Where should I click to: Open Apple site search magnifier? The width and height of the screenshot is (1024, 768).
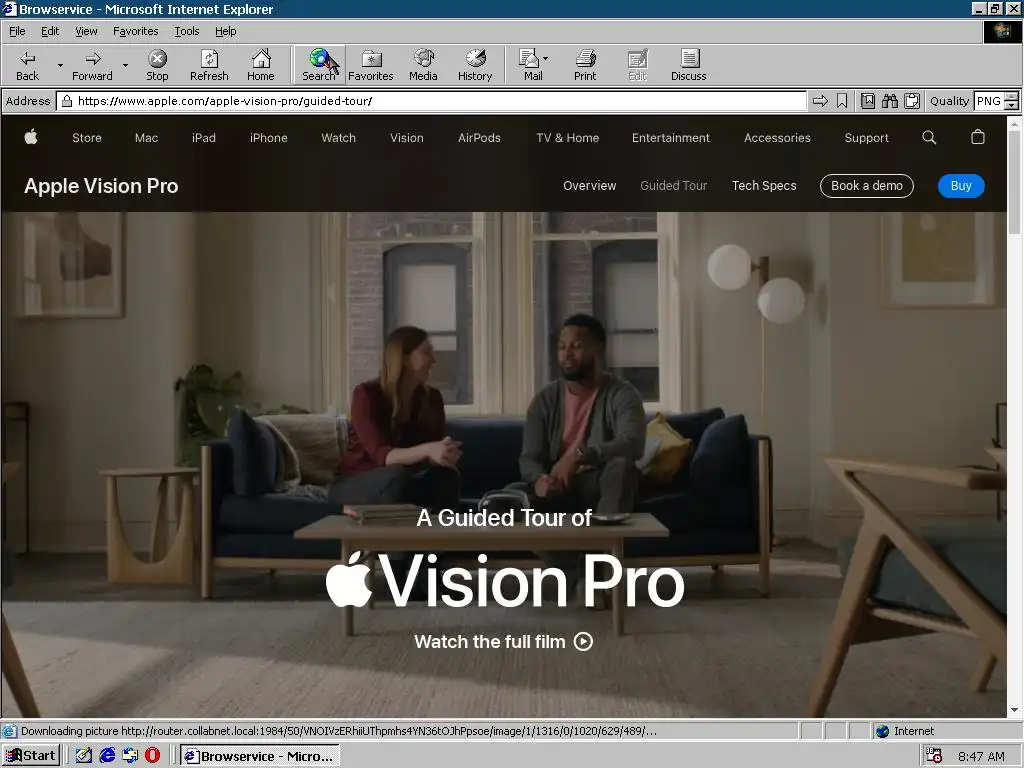[929, 137]
